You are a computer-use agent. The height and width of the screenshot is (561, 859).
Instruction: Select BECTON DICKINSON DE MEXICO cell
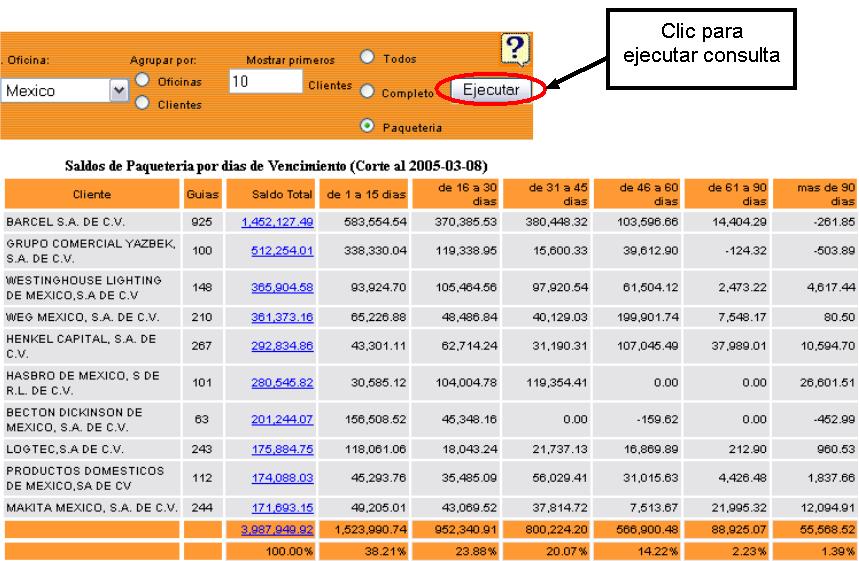point(92,419)
